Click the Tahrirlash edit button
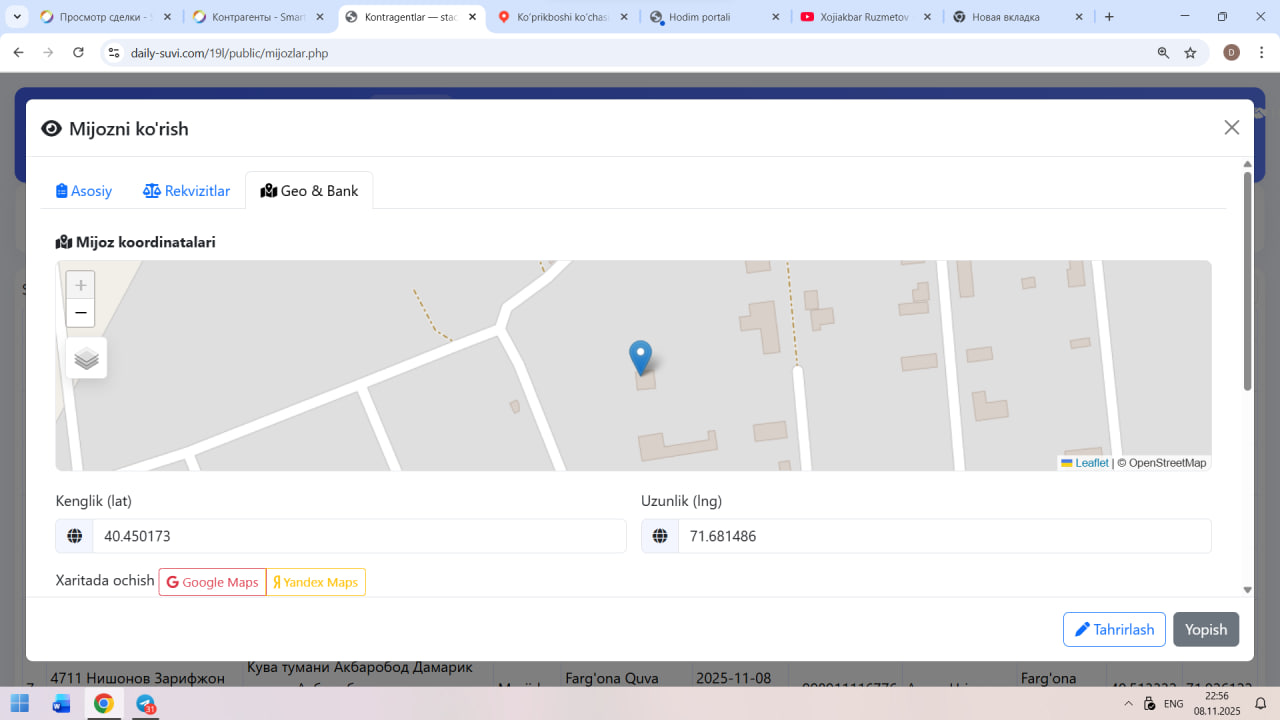The width and height of the screenshot is (1280, 720). click(1114, 630)
